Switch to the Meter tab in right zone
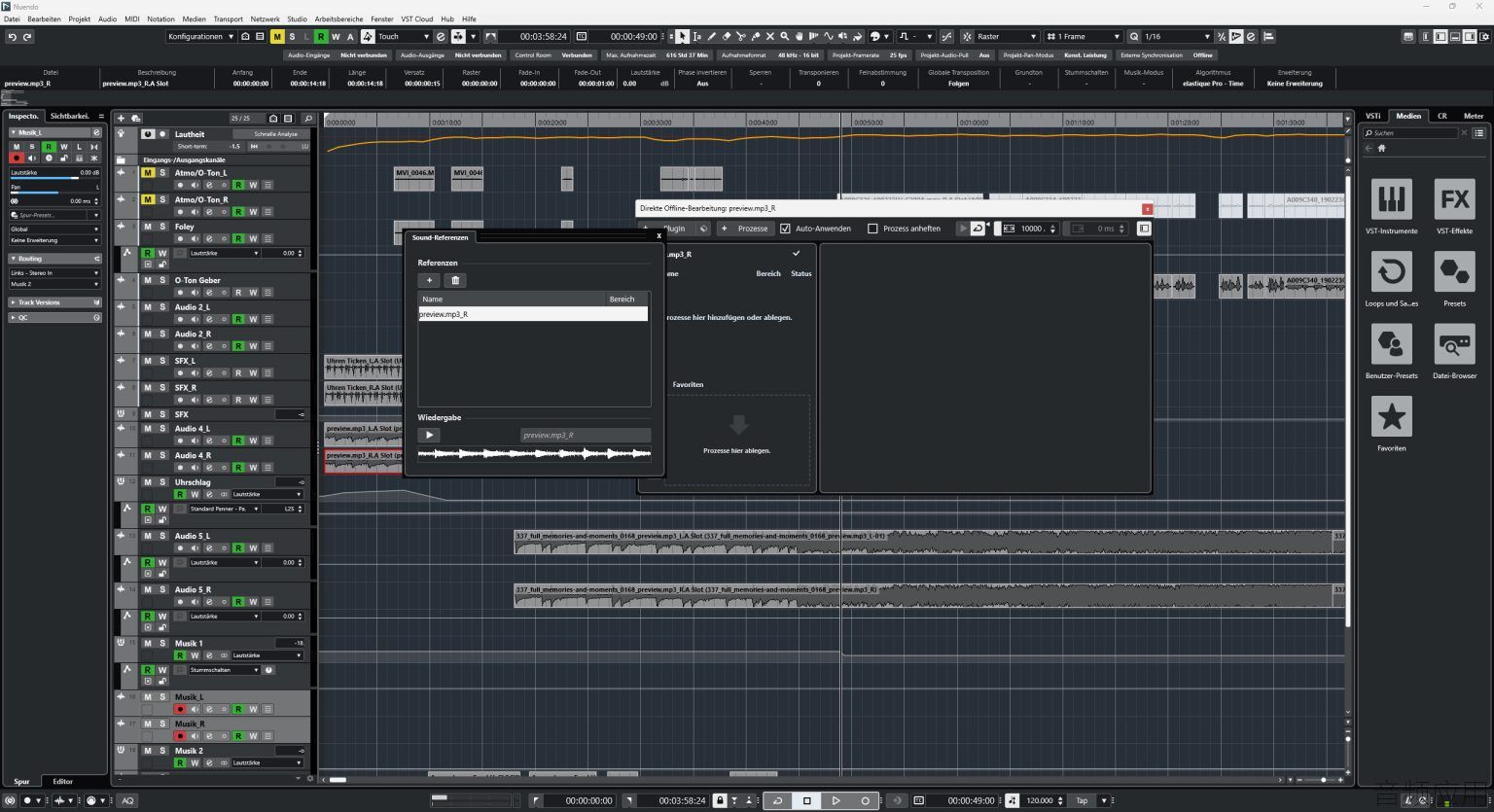Screen dimensions: 1494x812 click(1474, 116)
